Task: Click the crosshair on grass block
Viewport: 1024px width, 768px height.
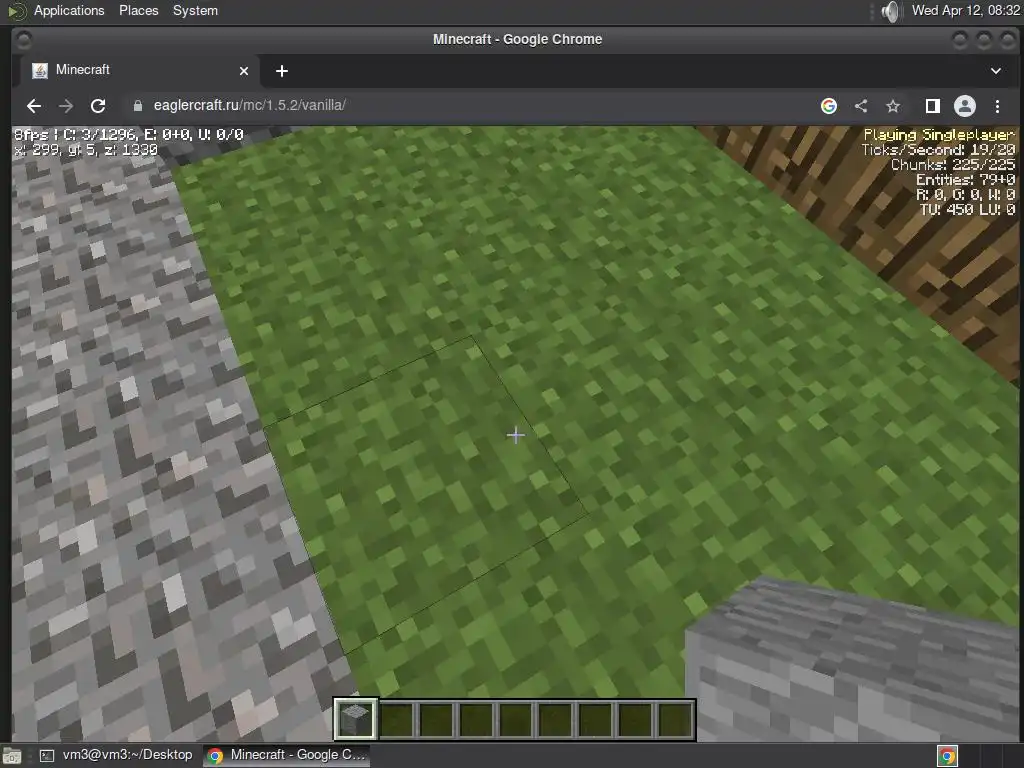Action: 515,435
